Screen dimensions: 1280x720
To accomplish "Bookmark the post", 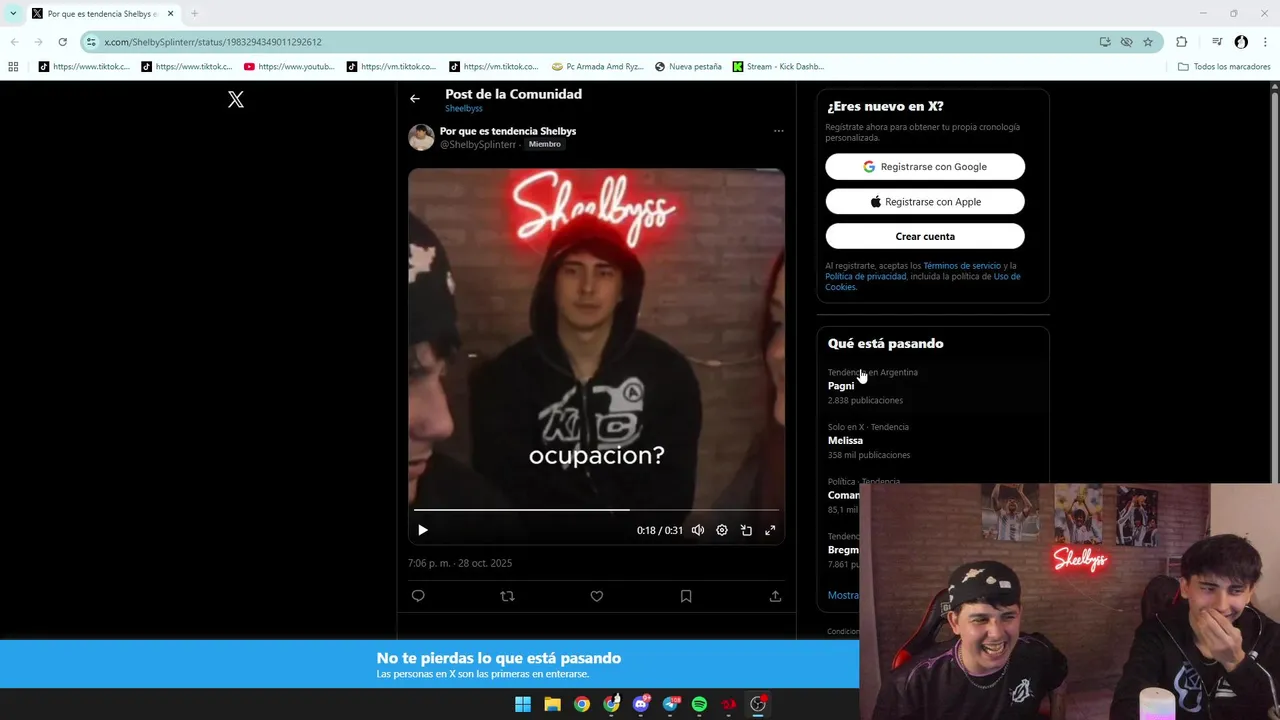I will [x=686, y=596].
